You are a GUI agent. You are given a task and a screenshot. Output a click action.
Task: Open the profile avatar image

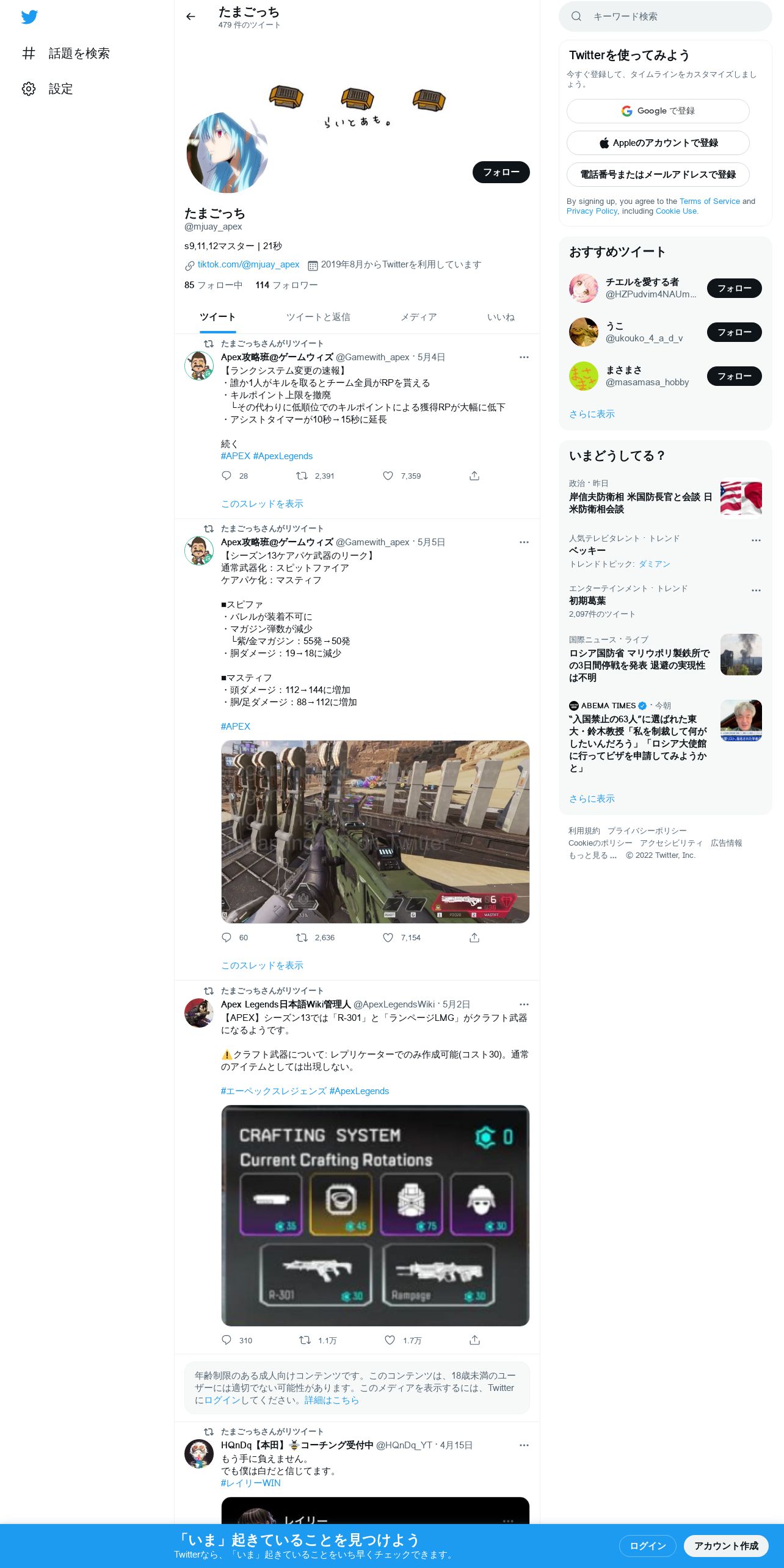coord(227,153)
